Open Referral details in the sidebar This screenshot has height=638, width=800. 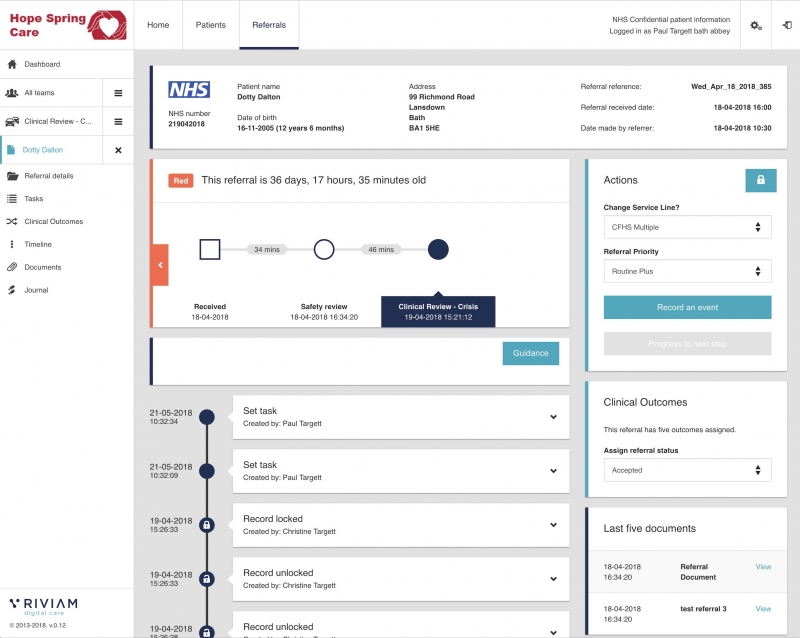(x=49, y=176)
